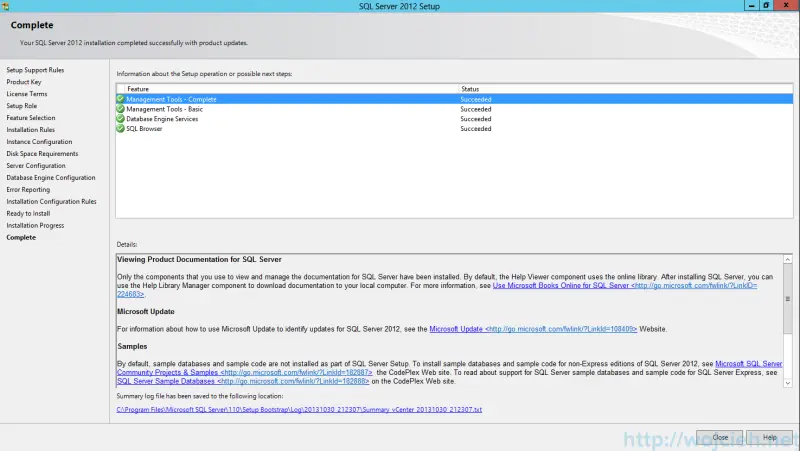Screen dimensions: 800x451
Task: Click Succeeded status for Management Tools - Basic
Action: pyautogui.click(x=476, y=109)
